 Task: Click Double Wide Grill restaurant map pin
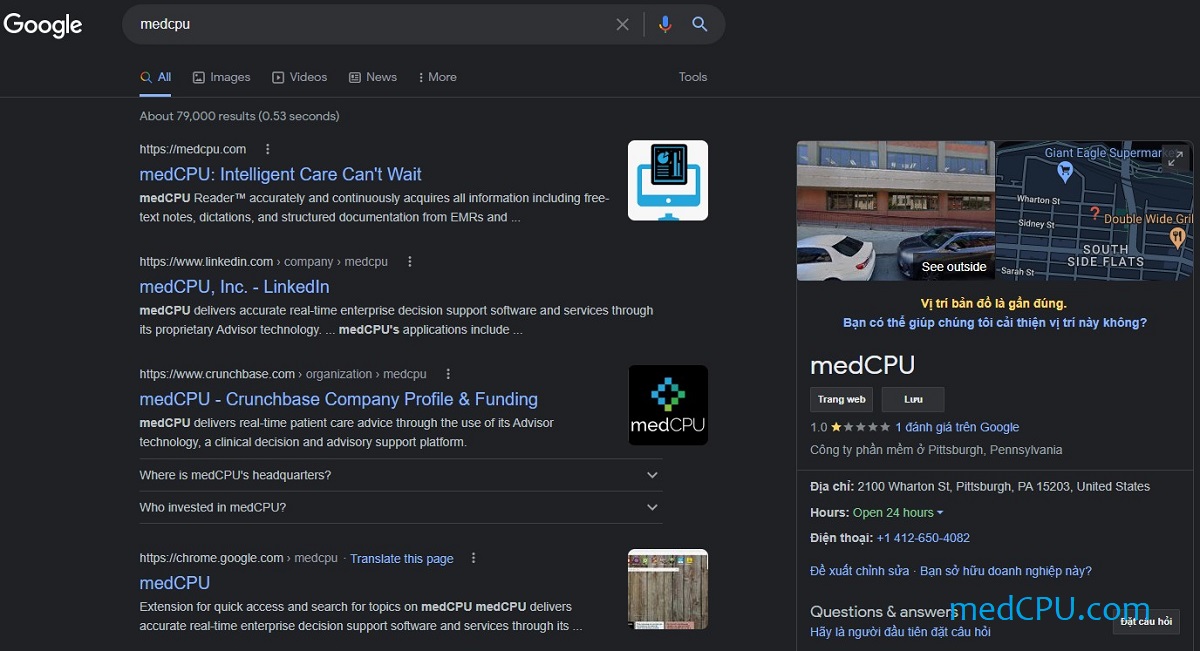[1177, 237]
